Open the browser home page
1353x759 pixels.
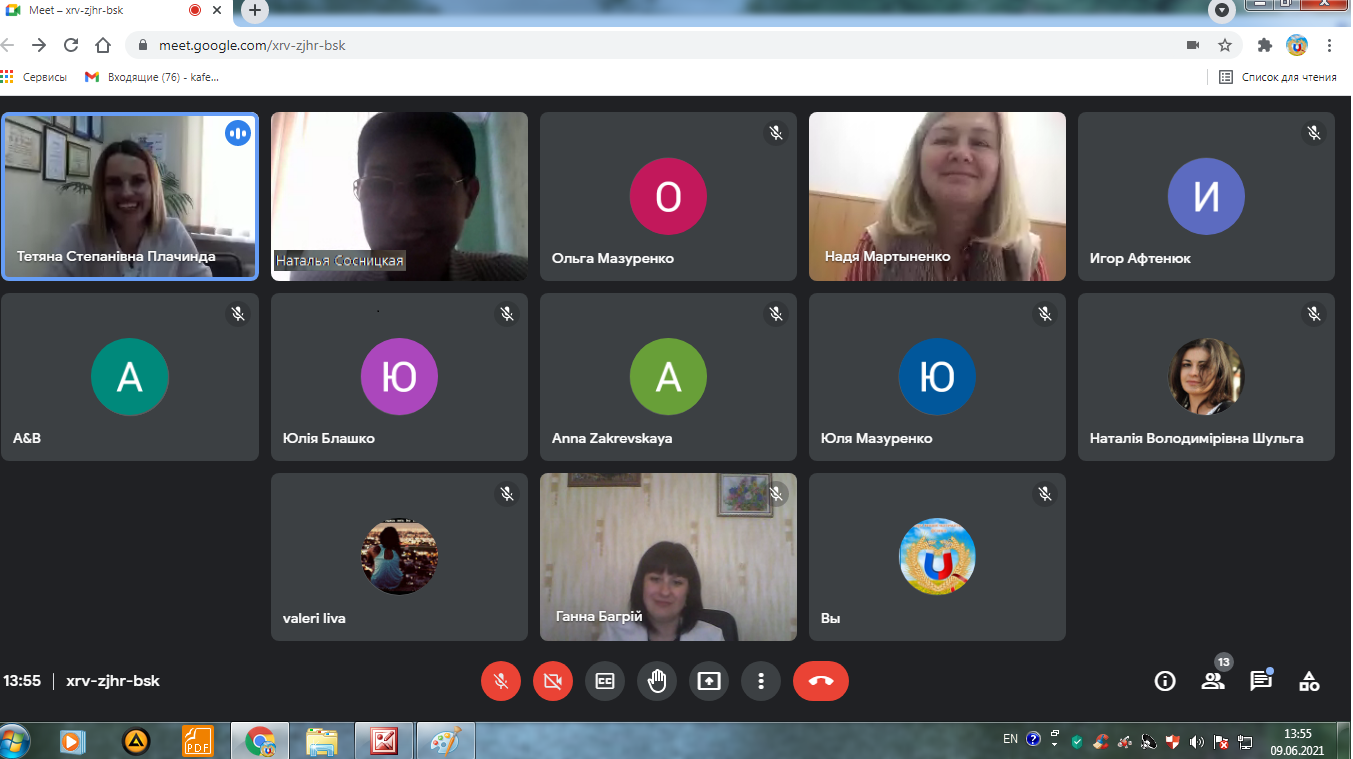coord(103,45)
